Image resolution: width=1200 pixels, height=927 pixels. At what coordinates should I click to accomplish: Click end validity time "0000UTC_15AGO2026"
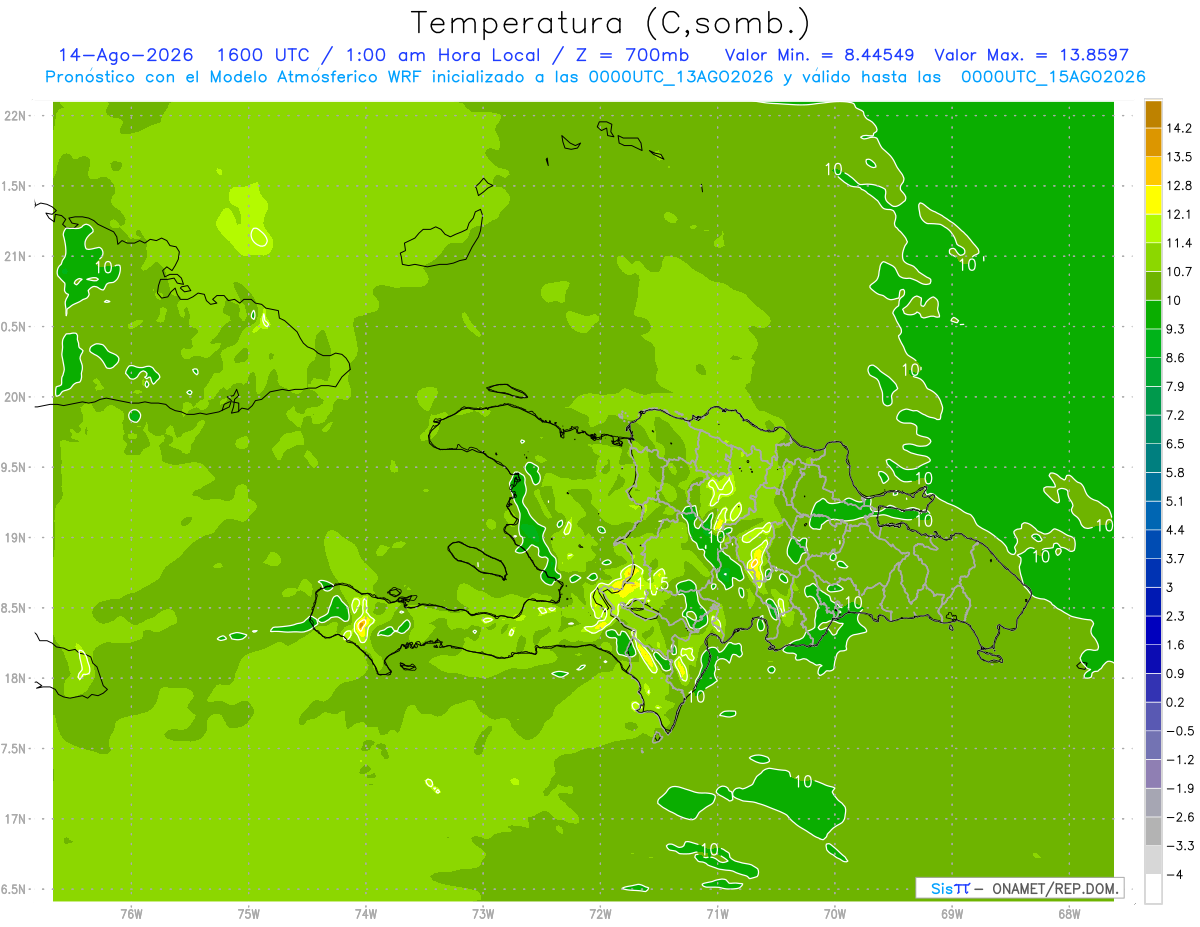point(1053,77)
